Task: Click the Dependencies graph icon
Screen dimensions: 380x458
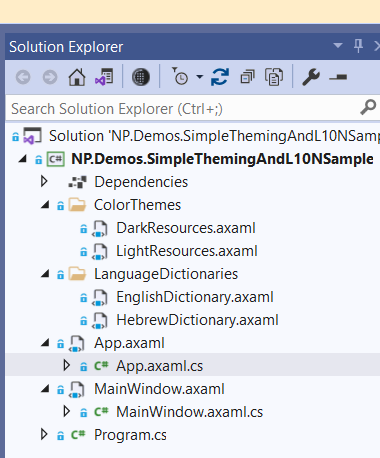Action: click(x=77, y=182)
